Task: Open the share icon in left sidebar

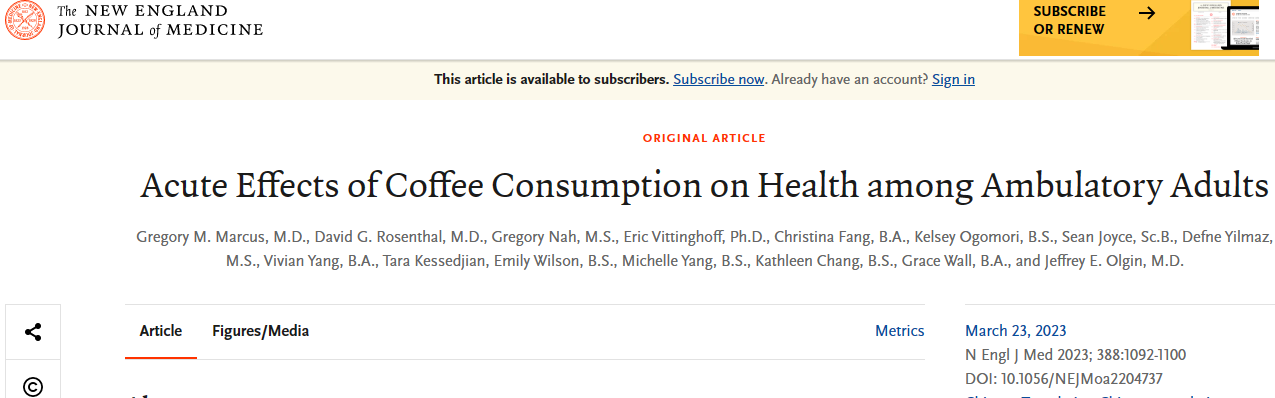Action: (33, 332)
